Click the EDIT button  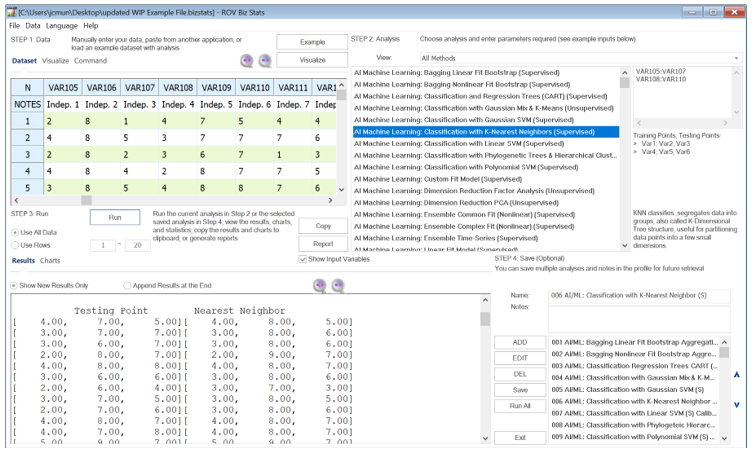(x=520, y=358)
